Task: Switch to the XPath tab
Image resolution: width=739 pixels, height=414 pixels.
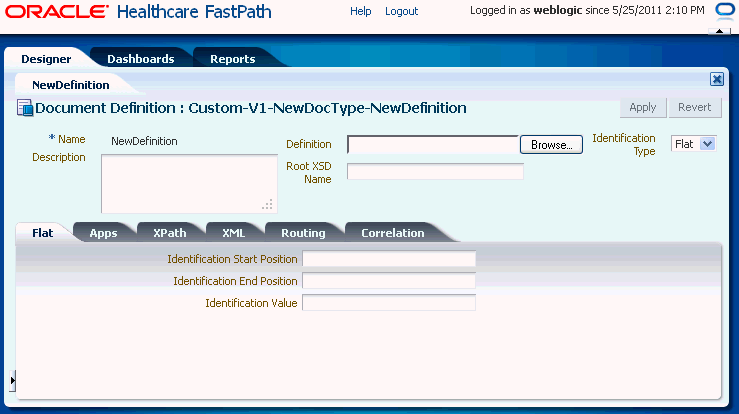Action: point(170,233)
